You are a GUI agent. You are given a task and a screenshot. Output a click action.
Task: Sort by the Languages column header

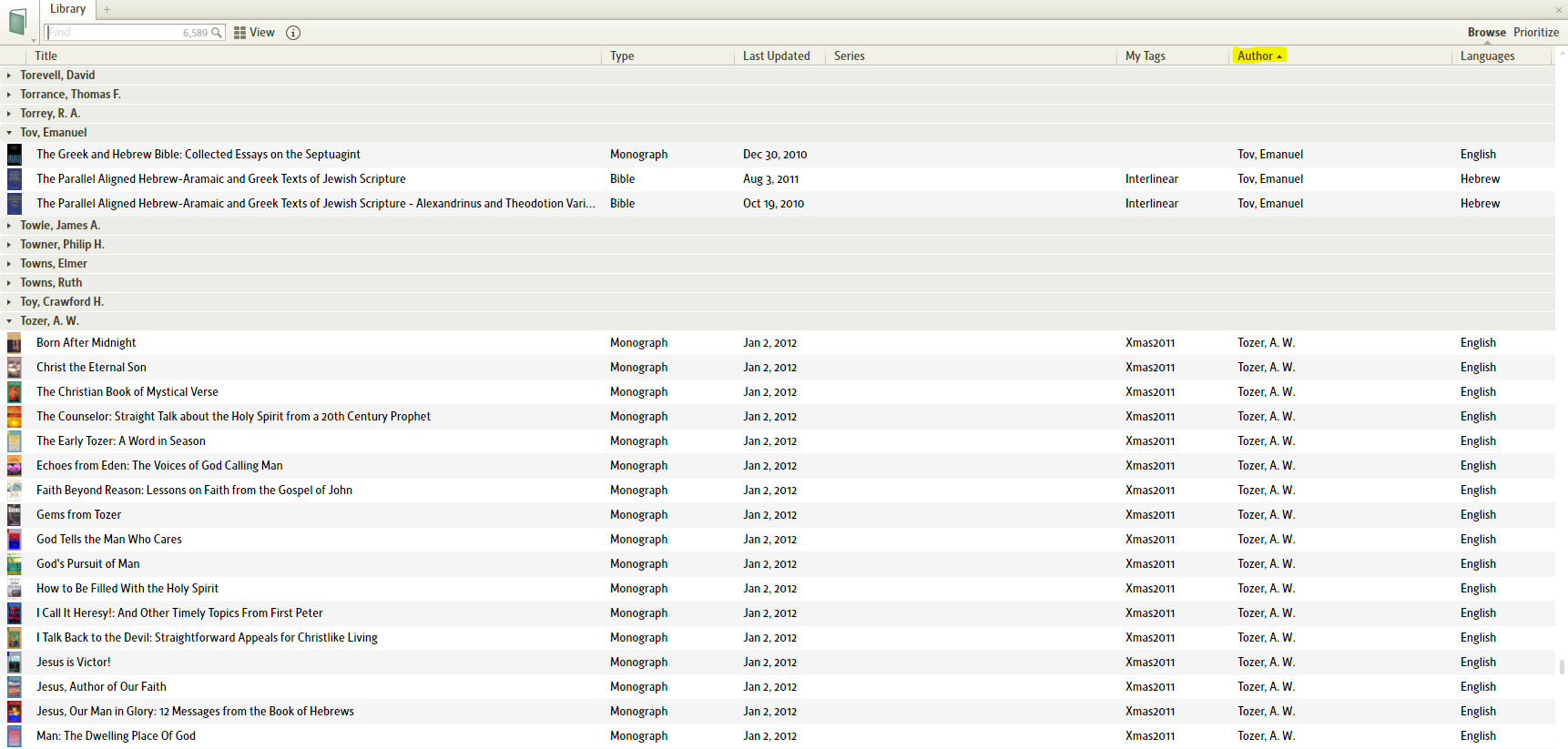(x=1488, y=56)
